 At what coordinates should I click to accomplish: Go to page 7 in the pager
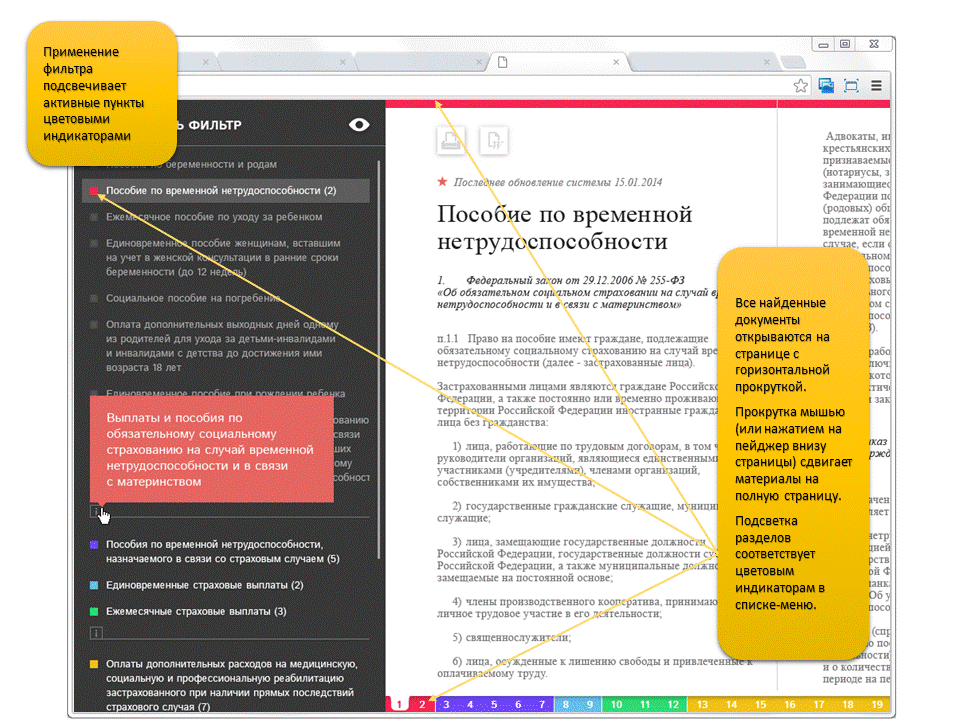tap(542, 704)
